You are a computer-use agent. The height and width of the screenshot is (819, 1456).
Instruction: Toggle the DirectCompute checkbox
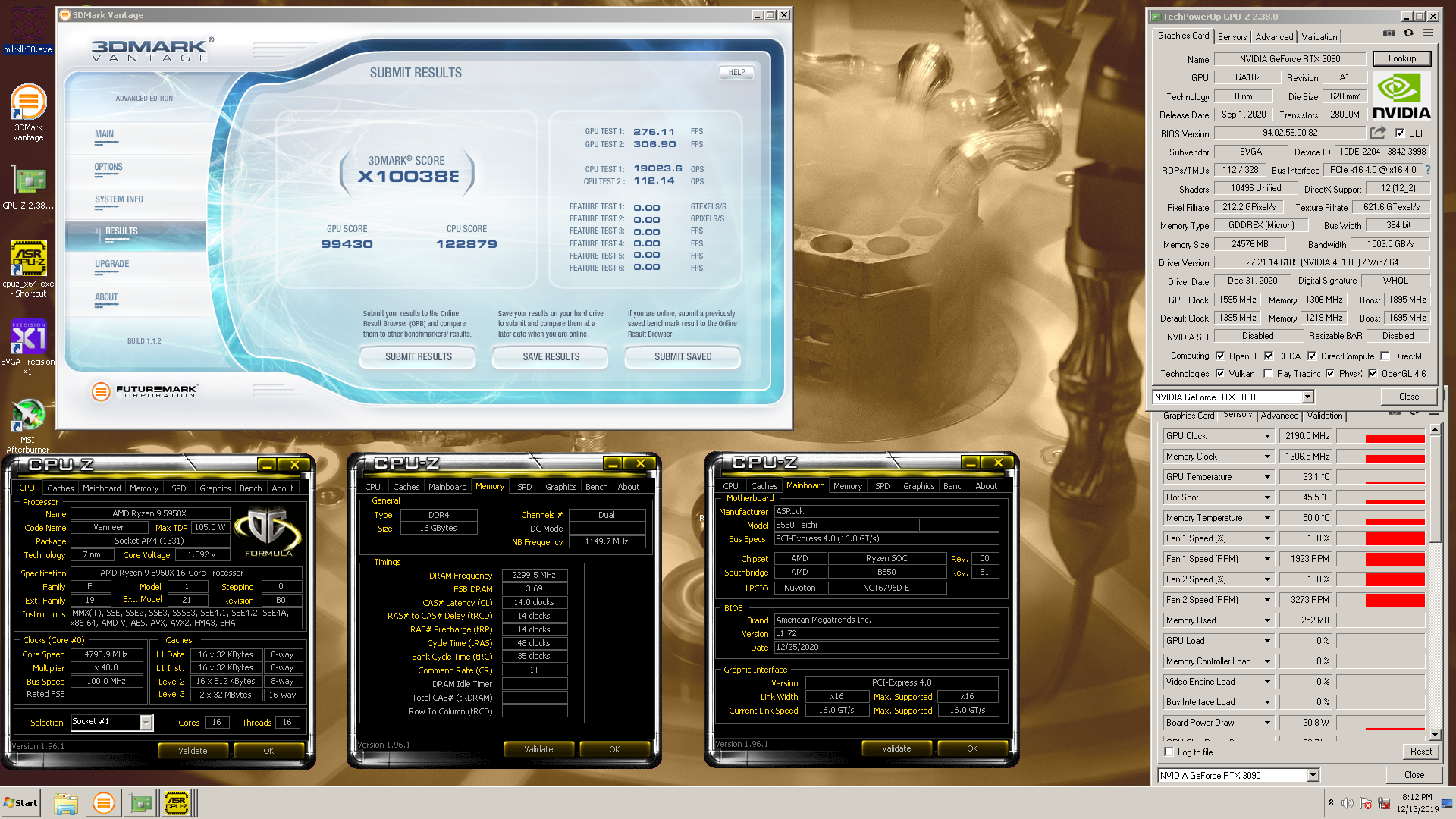point(1312,356)
